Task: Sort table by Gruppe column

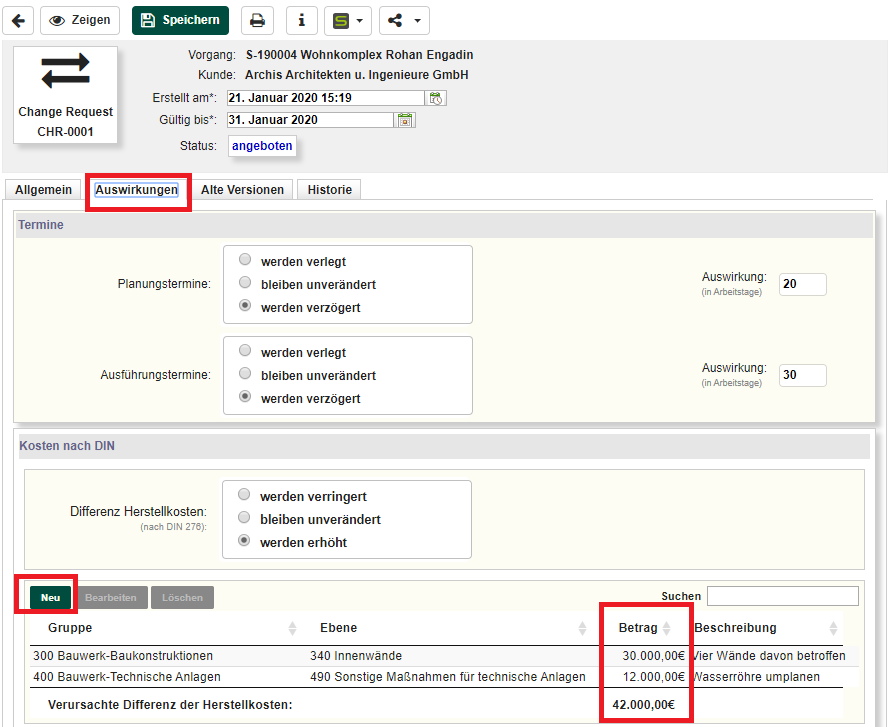Action: 292,628
